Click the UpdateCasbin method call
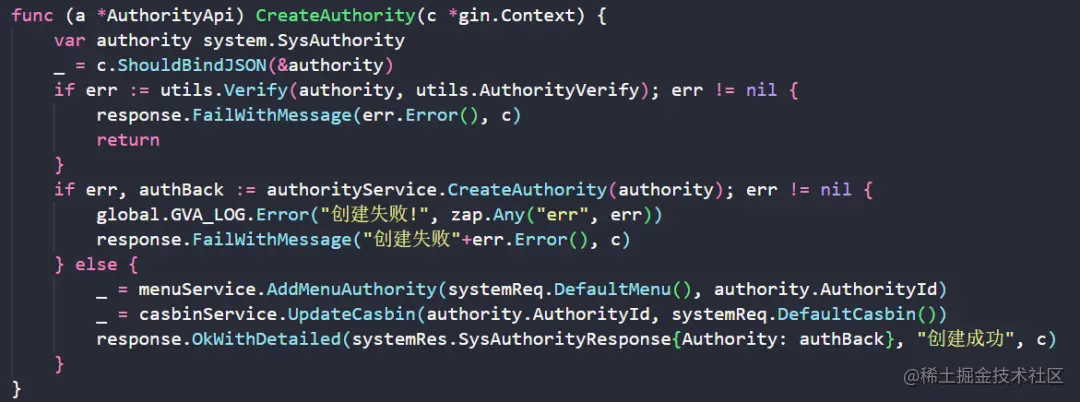1080x402 pixels. click(352, 315)
